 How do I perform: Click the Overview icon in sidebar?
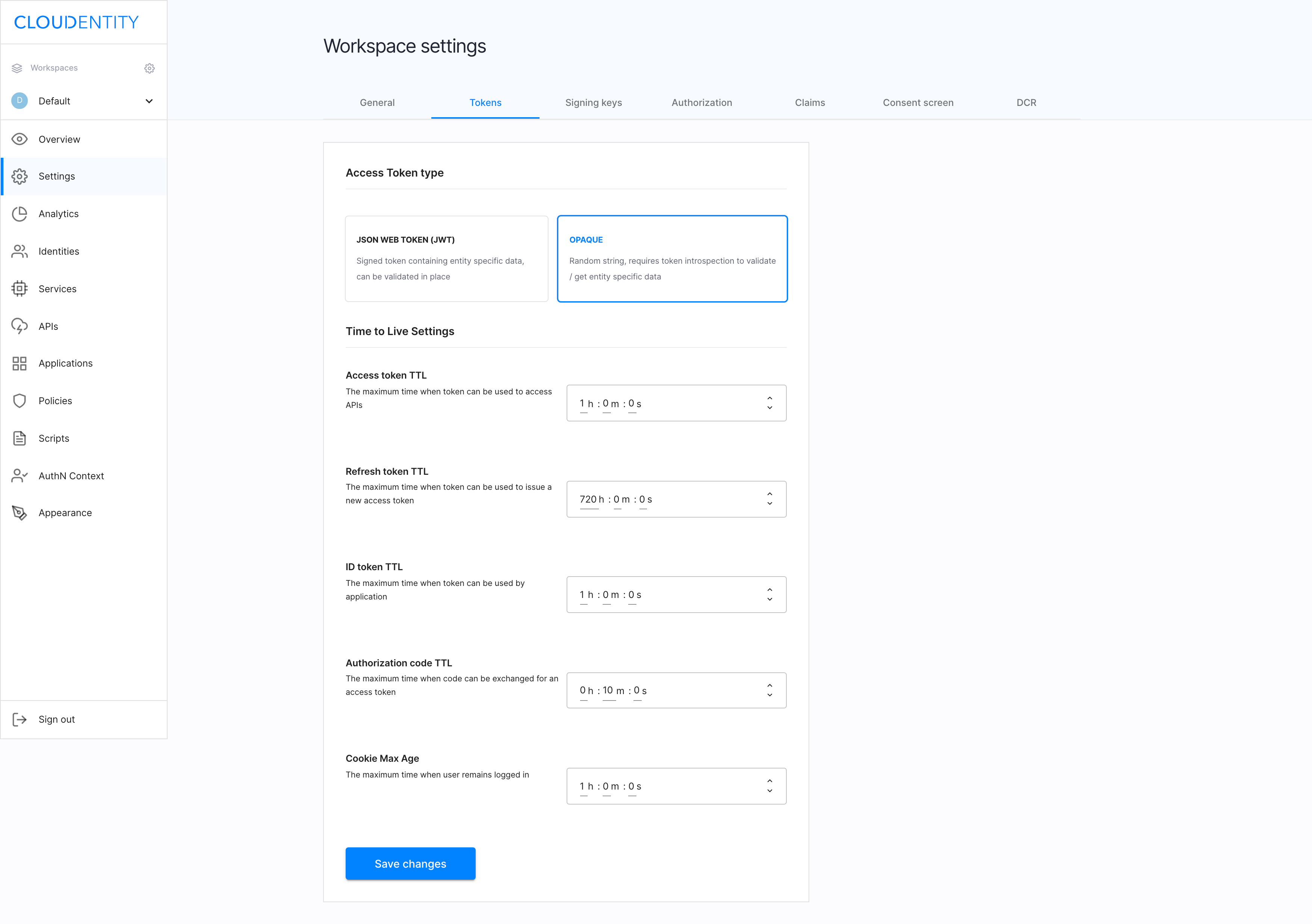[19, 139]
